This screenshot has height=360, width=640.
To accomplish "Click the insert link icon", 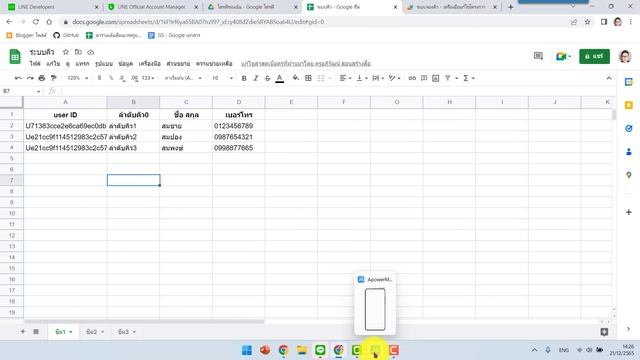I will pyautogui.click(x=412, y=78).
